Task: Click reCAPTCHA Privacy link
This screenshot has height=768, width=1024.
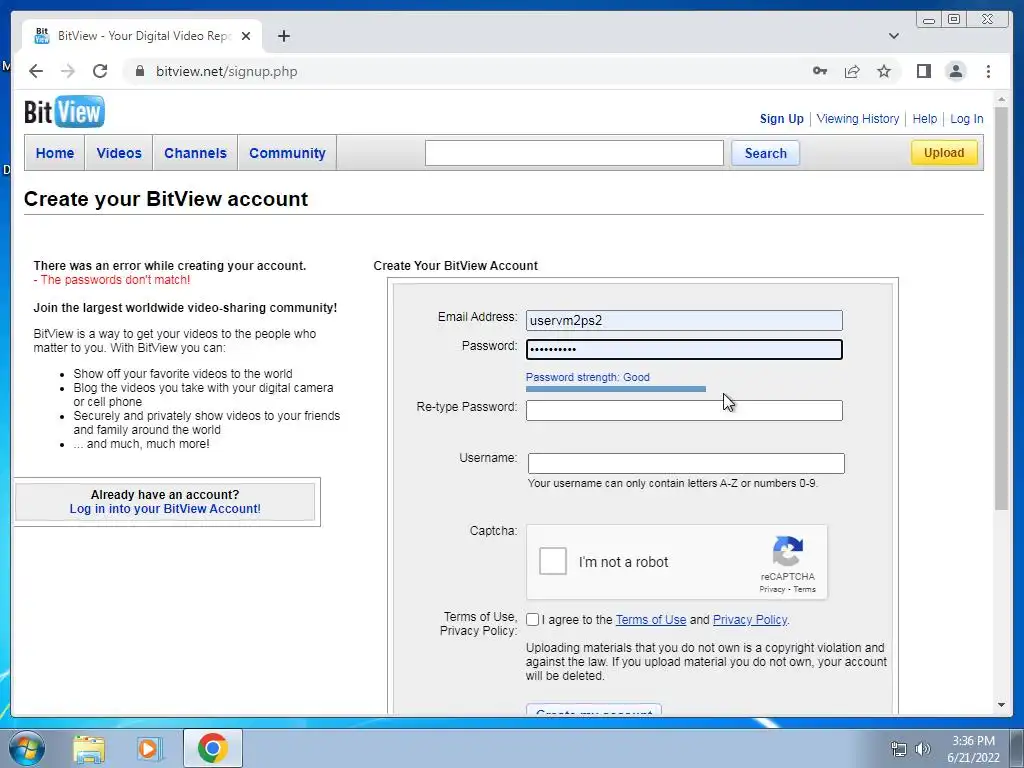Action: (772, 589)
